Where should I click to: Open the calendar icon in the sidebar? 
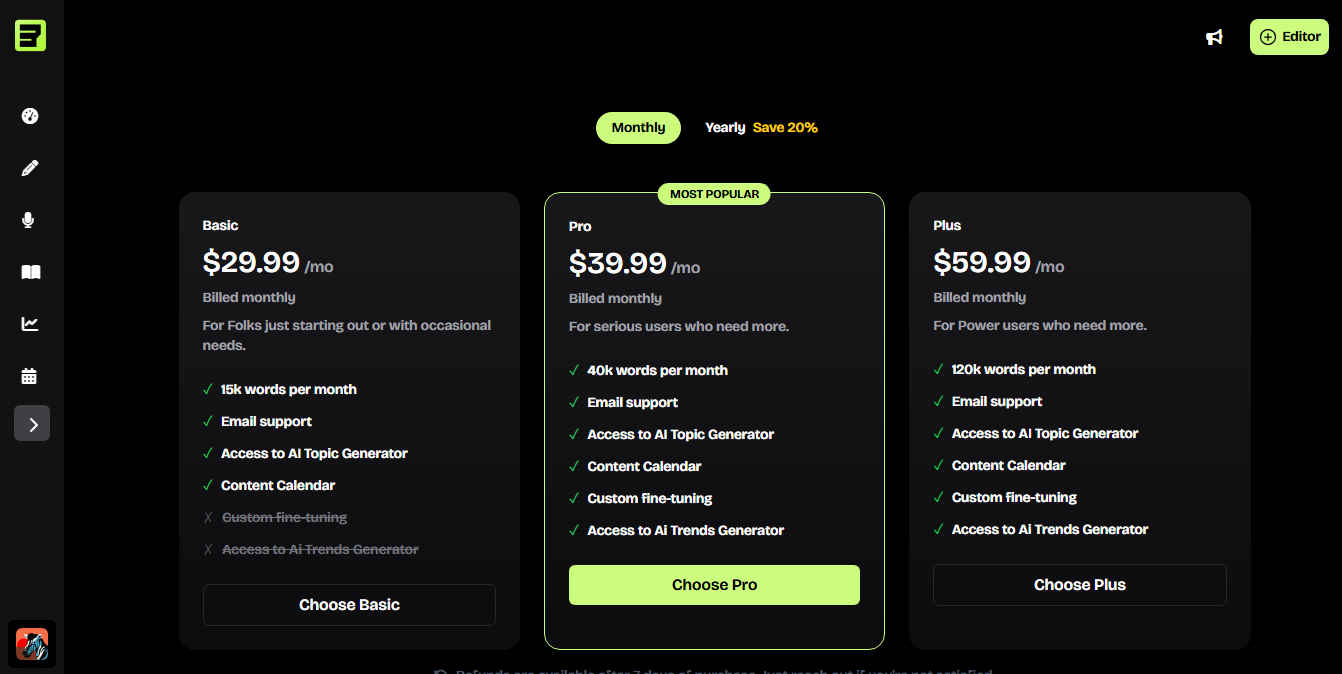point(30,376)
